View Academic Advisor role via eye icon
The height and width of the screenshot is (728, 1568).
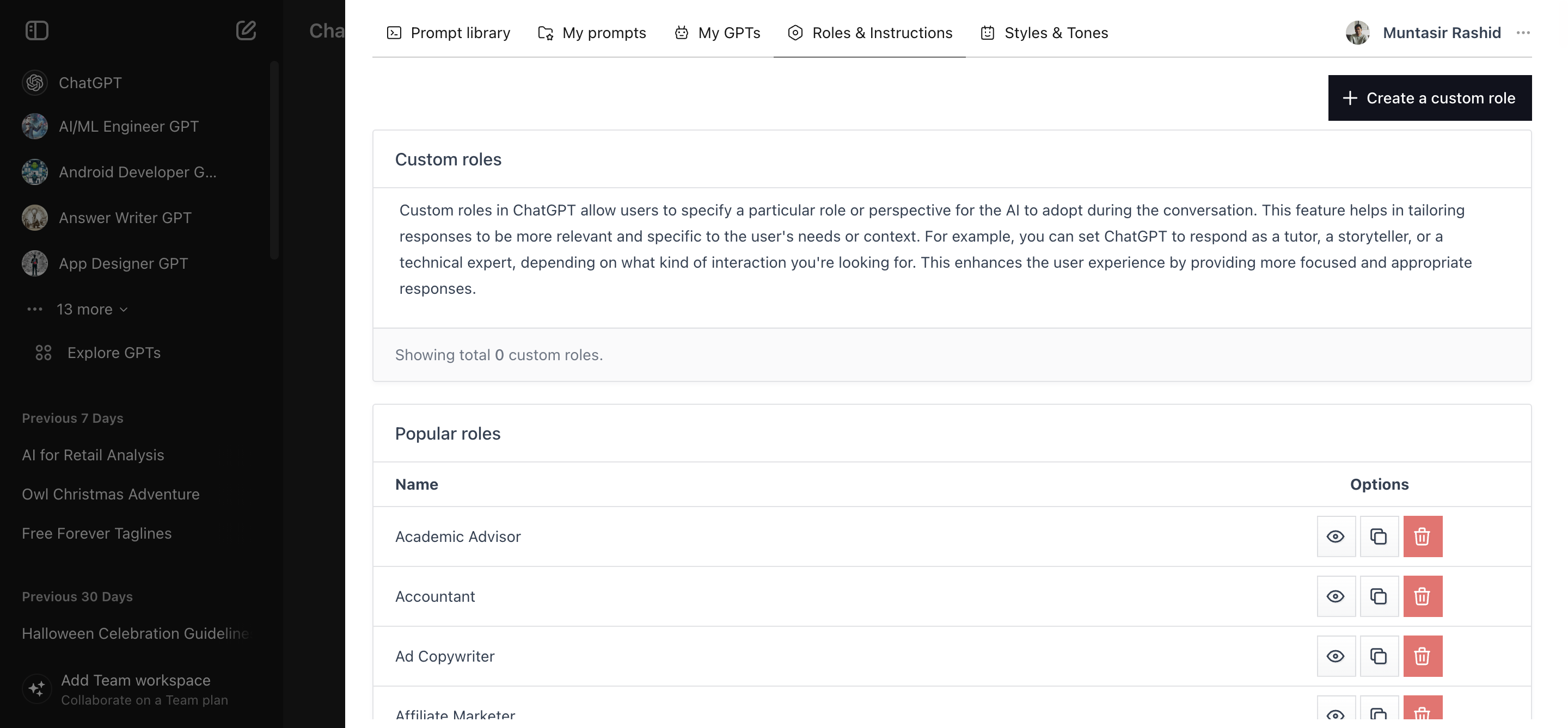pyautogui.click(x=1336, y=536)
